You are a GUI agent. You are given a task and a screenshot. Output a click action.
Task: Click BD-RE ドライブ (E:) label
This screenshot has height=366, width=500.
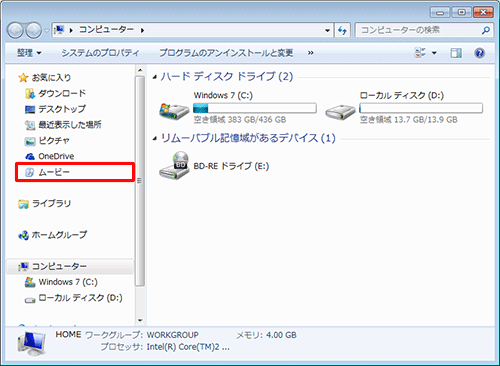click(231, 166)
